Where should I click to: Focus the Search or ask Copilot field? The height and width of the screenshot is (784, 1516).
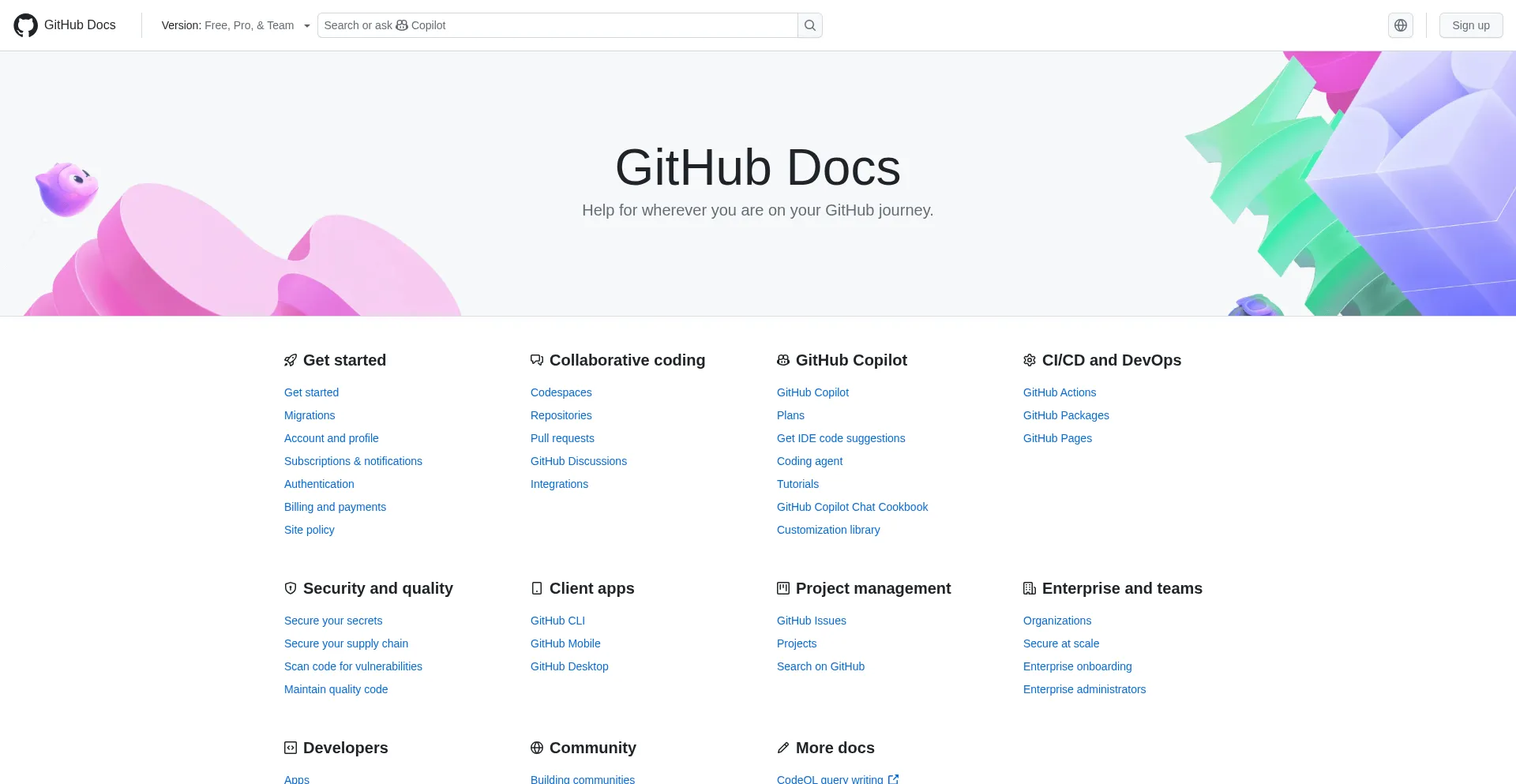tap(557, 25)
